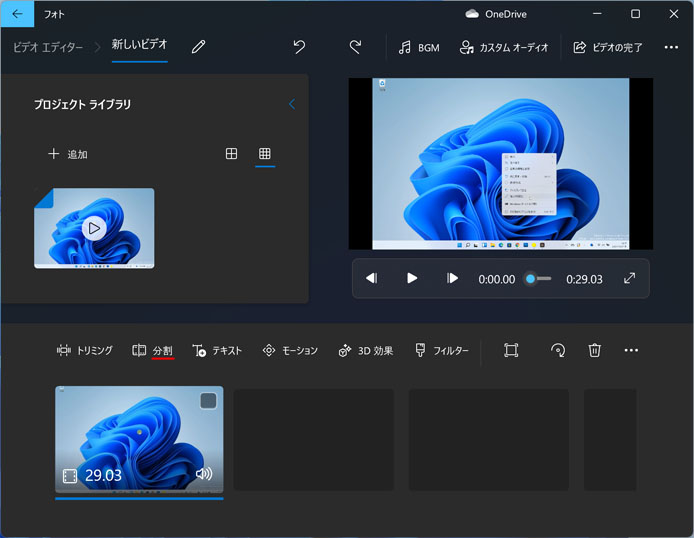This screenshot has height=538, width=694.
Task: Collapse the プロジェクト ライブラリ panel
Action: click(x=292, y=104)
